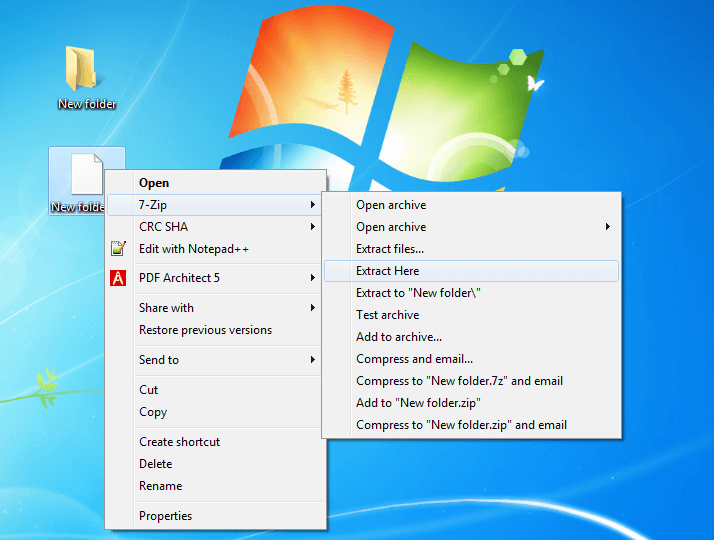Choose Open in the context menu

(216, 183)
